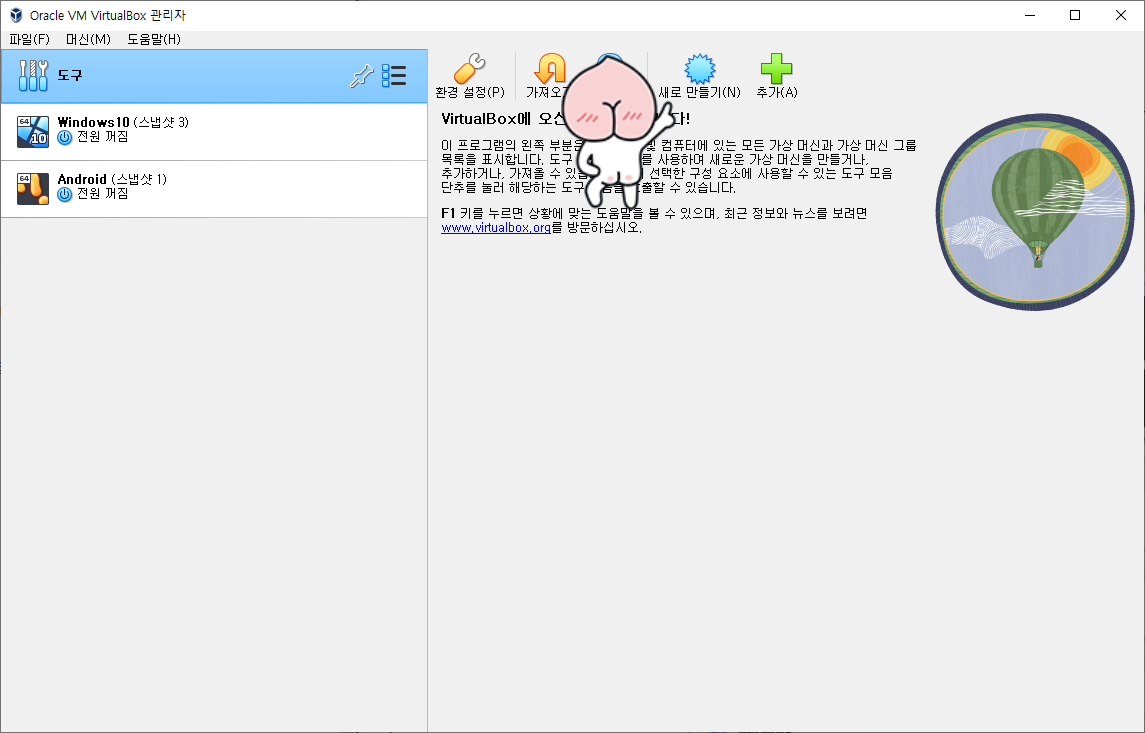The width and height of the screenshot is (1145, 733).
Task: Select the Windows10 virtual machine entry
Action: coord(214,132)
